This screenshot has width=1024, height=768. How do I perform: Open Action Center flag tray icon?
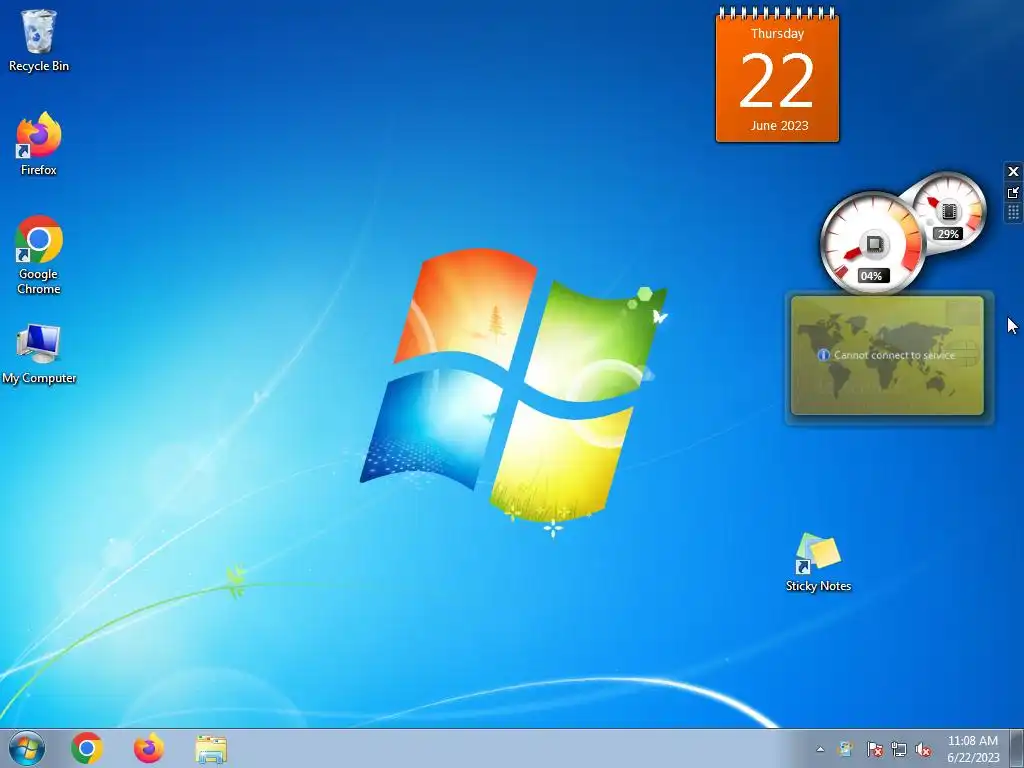pyautogui.click(x=874, y=749)
